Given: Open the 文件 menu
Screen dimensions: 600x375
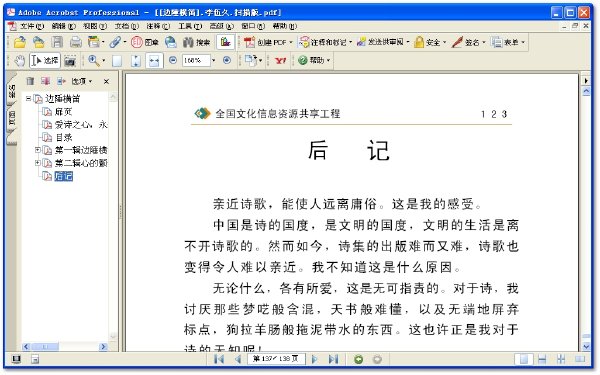Looking at the screenshot, I should pyautogui.click(x=32, y=26).
